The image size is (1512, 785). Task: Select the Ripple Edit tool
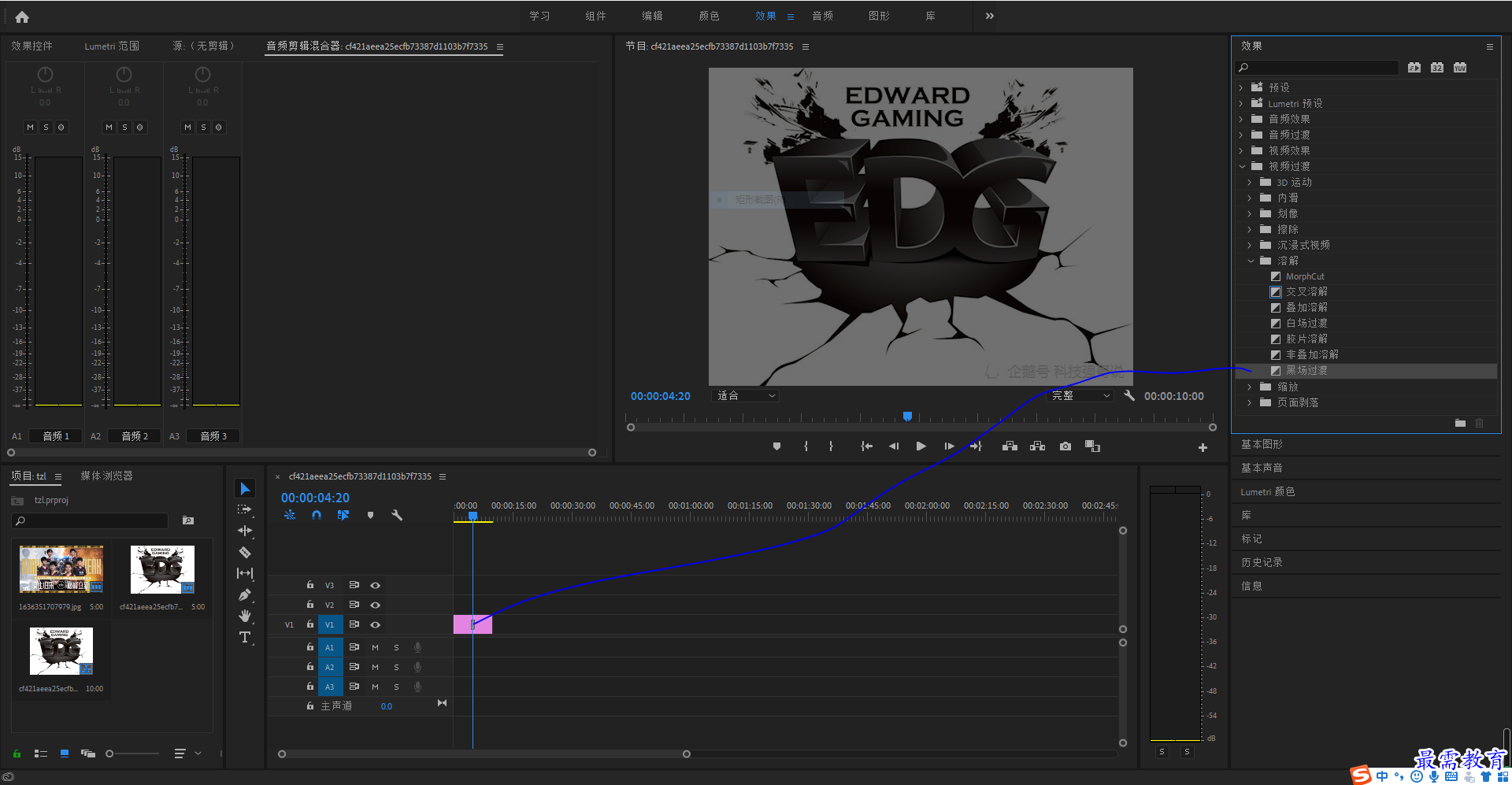click(x=245, y=531)
